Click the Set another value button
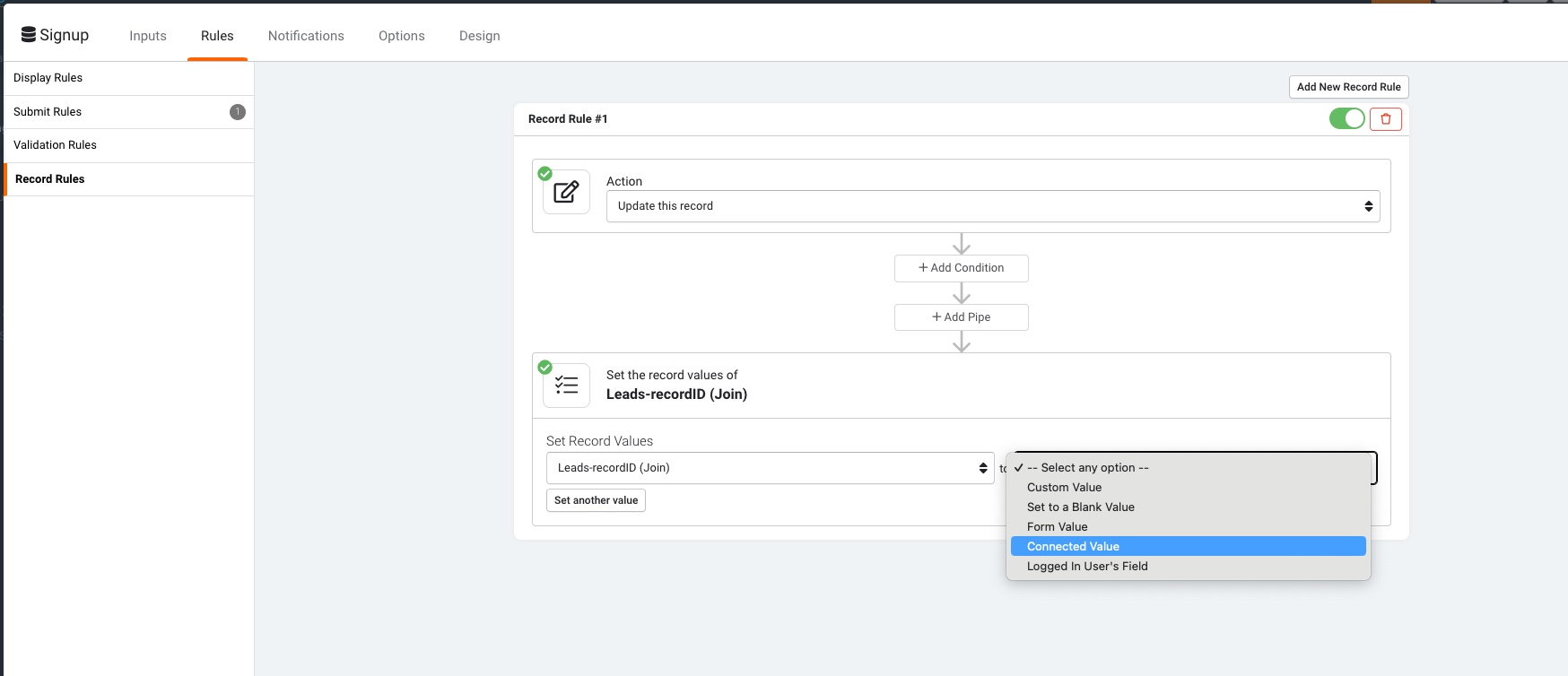The image size is (1568, 676). pos(596,500)
